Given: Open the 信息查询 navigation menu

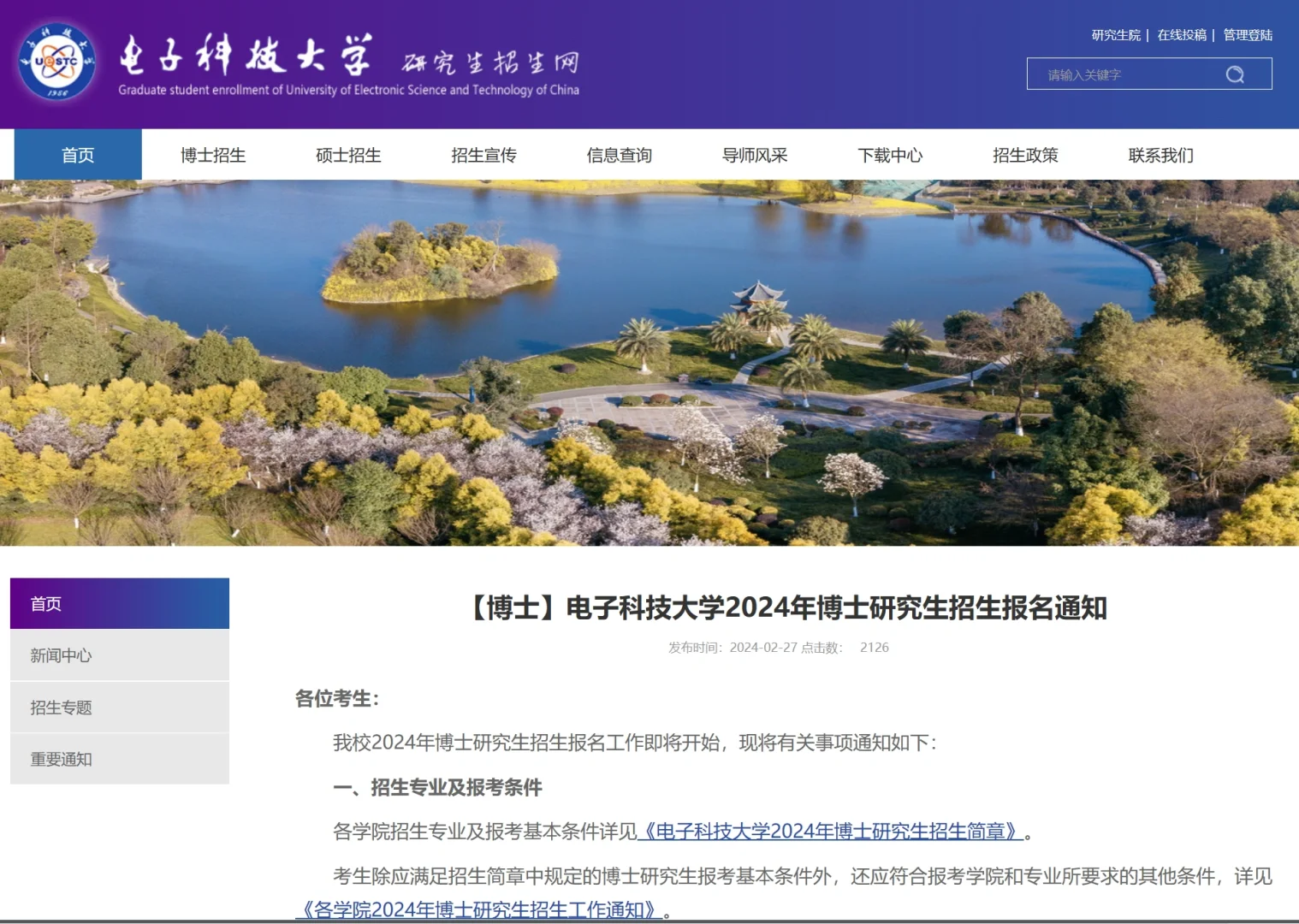Looking at the screenshot, I should 620,155.
